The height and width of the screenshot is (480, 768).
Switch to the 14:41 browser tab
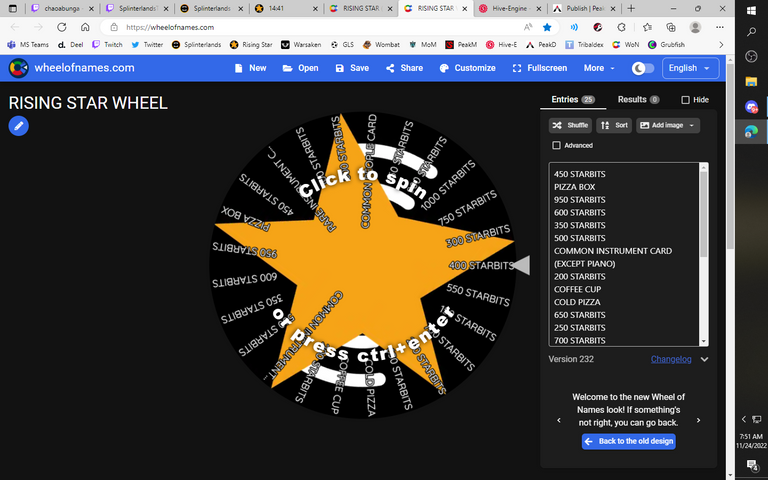click(x=286, y=8)
